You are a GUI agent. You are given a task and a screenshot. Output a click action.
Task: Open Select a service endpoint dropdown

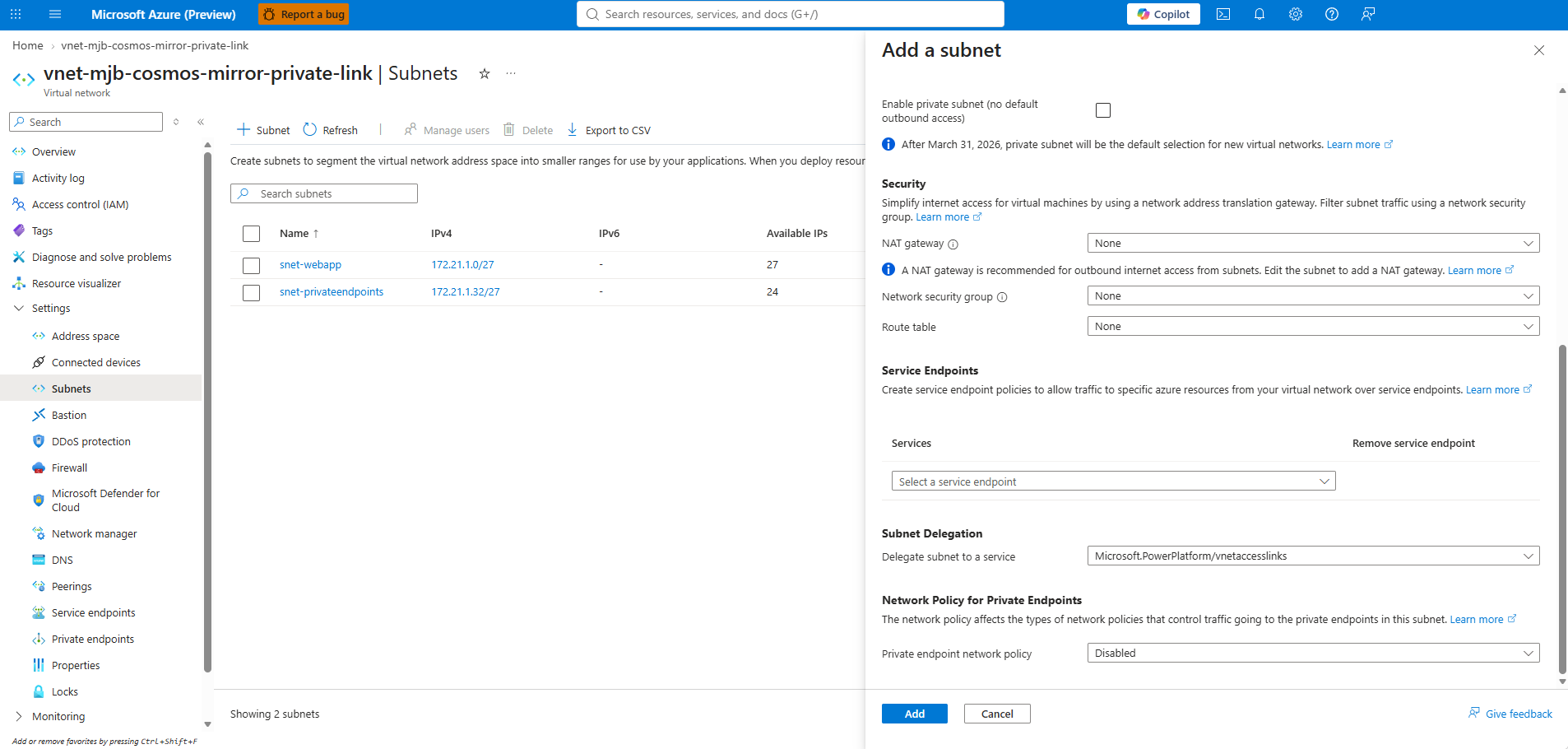click(x=1113, y=481)
